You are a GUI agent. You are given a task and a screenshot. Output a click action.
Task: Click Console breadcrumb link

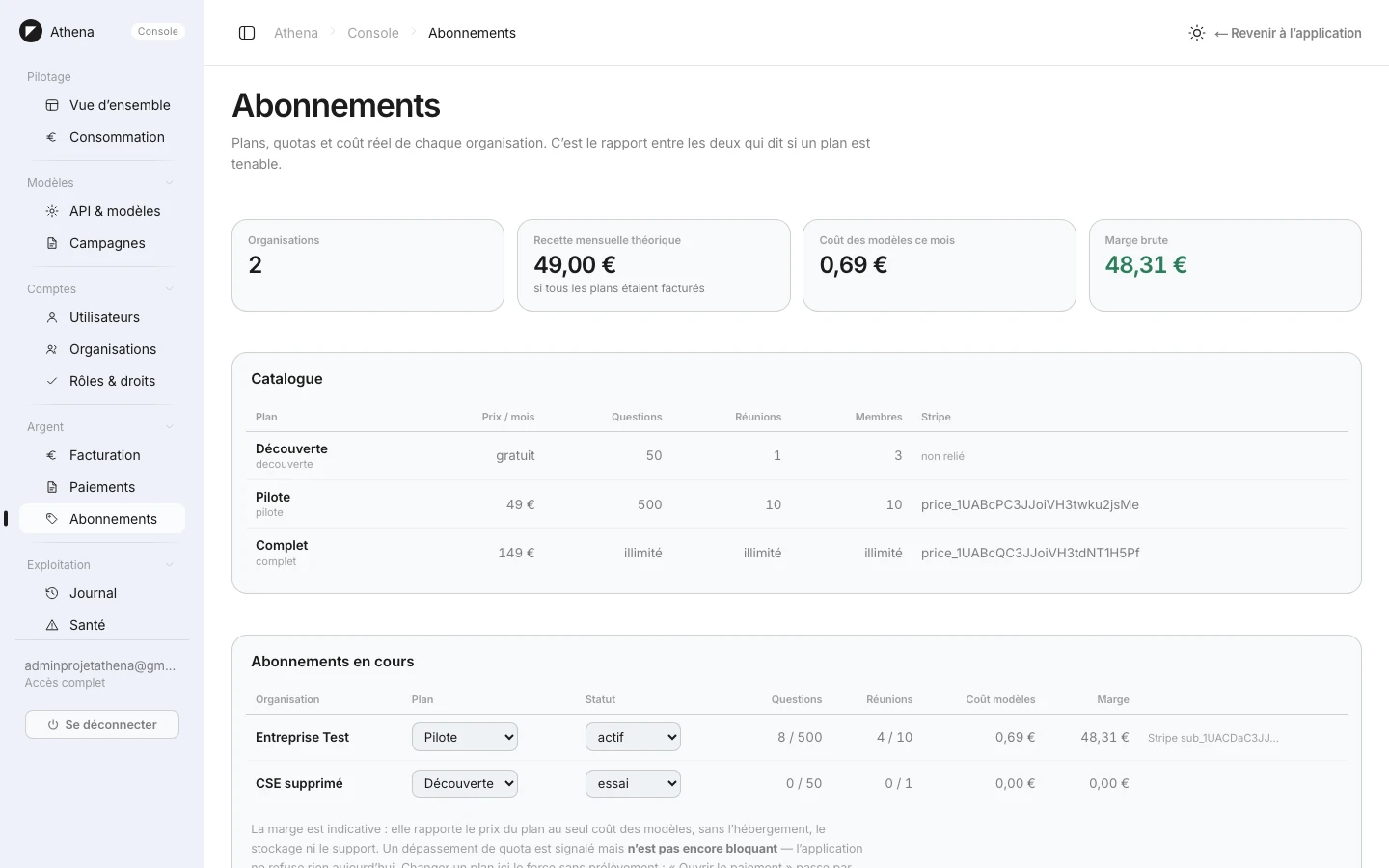[373, 33]
